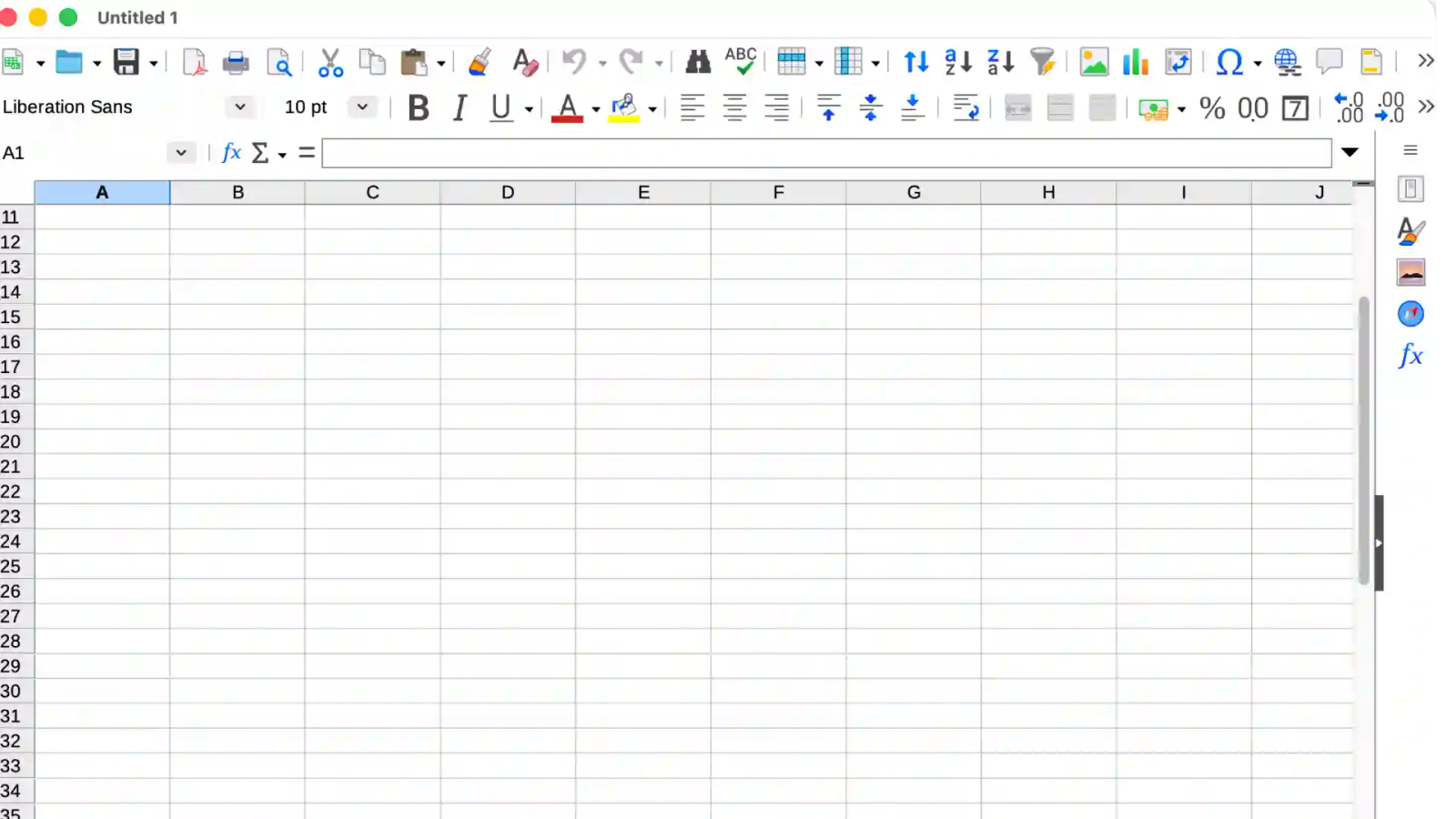Screen dimensions: 1456x819
Task: Open sidebar Navigator compass panel
Action: [x=1410, y=314]
